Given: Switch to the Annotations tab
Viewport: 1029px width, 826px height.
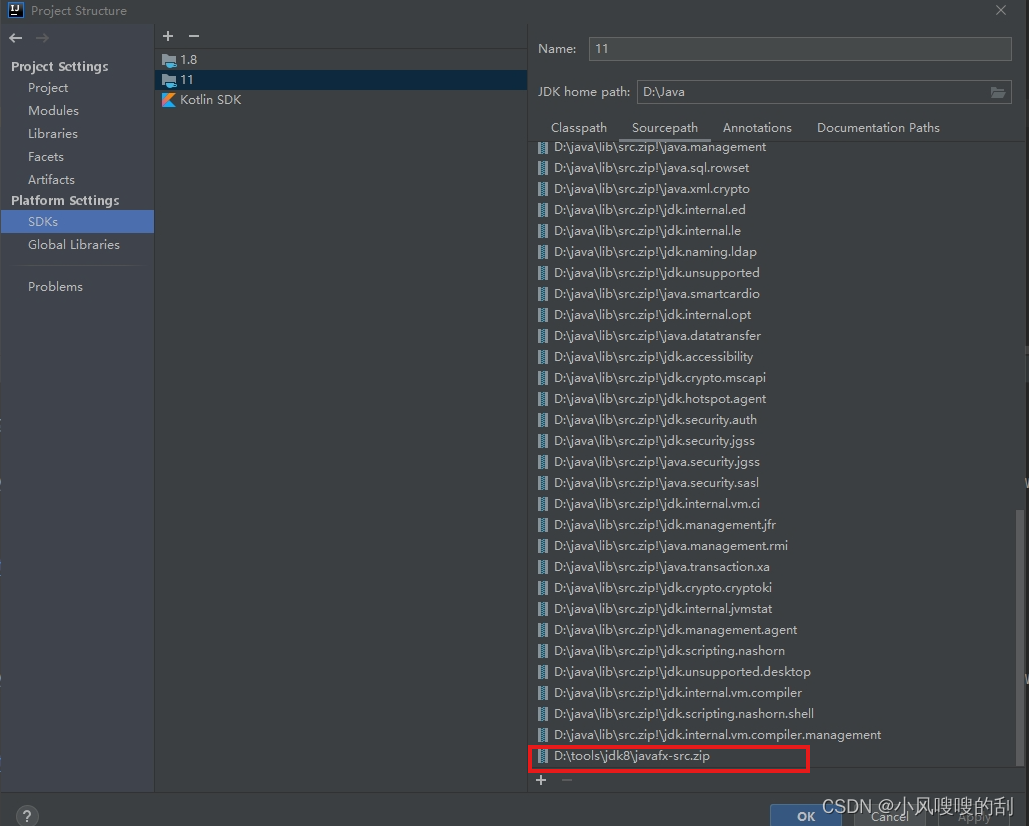Looking at the screenshot, I should tap(757, 128).
